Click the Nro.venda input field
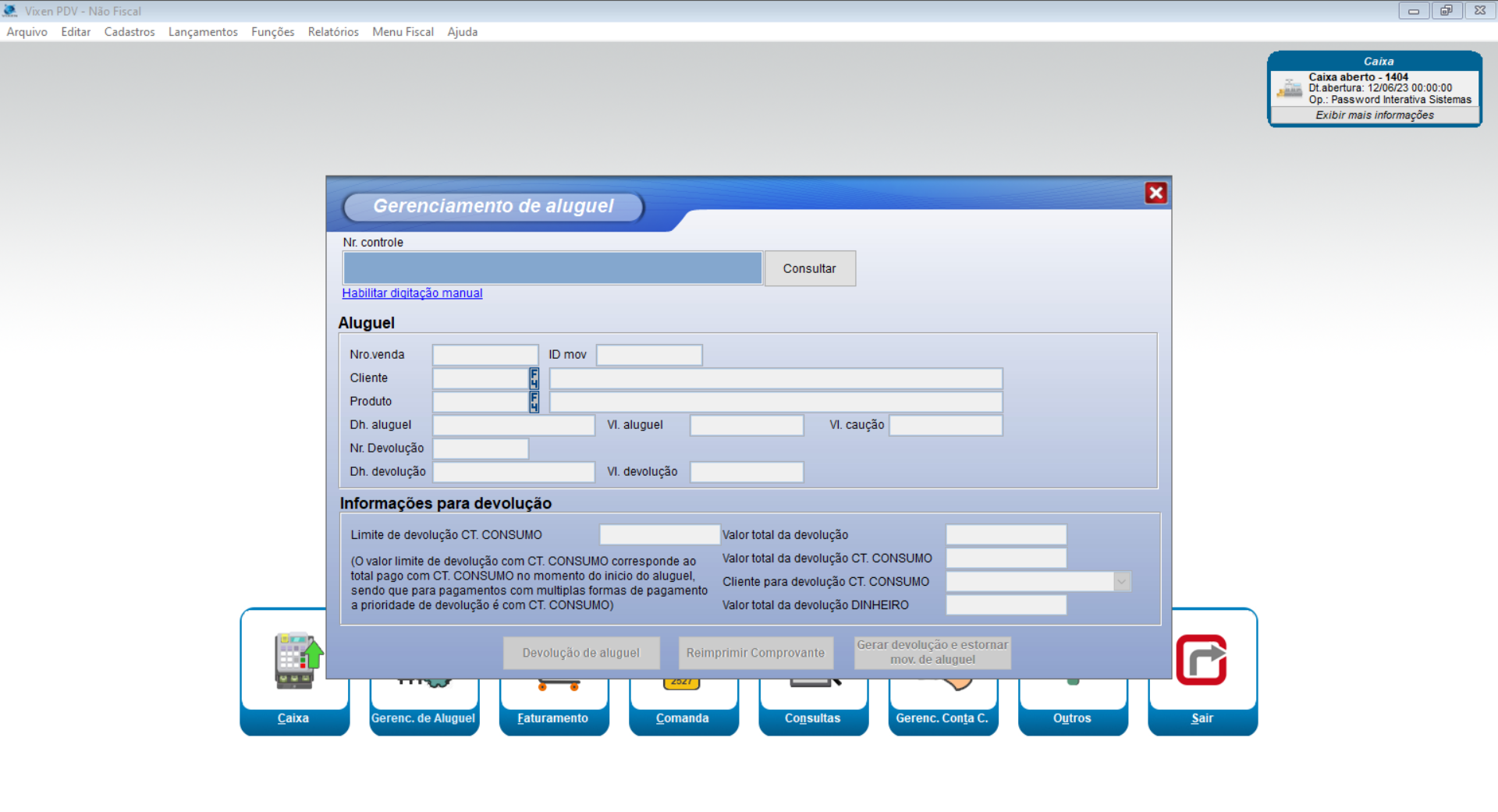The height and width of the screenshot is (812, 1498). coord(485,356)
